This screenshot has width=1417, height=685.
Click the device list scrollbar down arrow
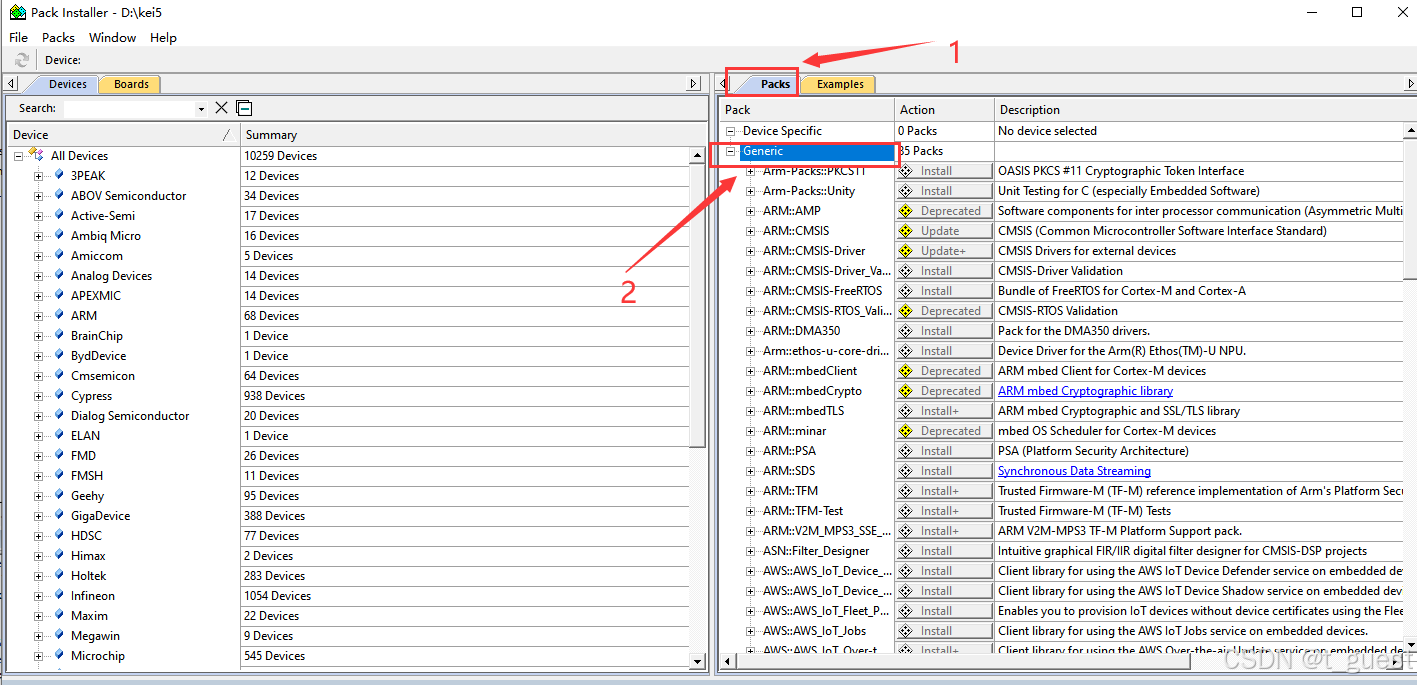pos(697,661)
